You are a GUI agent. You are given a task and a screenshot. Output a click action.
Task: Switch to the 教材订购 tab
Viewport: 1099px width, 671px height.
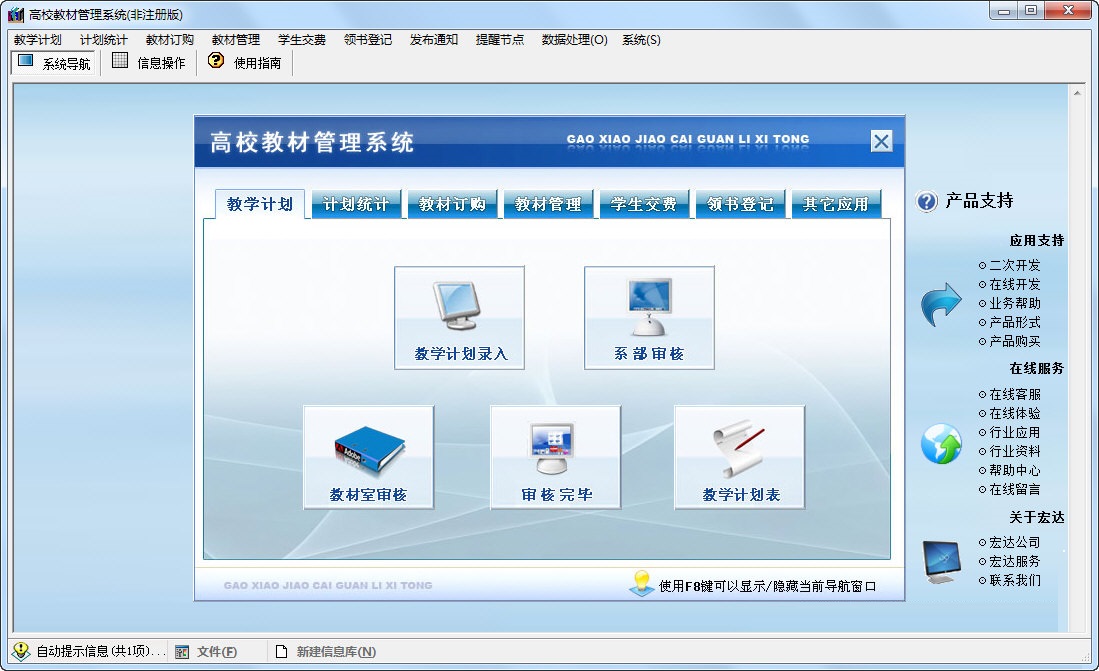coord(451,204)
